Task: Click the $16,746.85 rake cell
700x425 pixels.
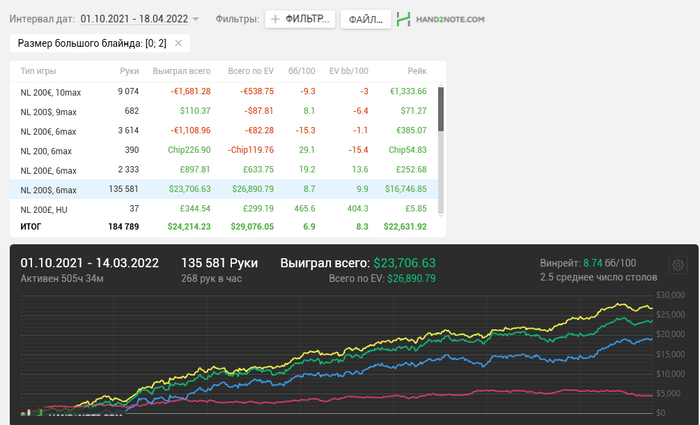Action: pyautogui.click(x=406, y=189)
